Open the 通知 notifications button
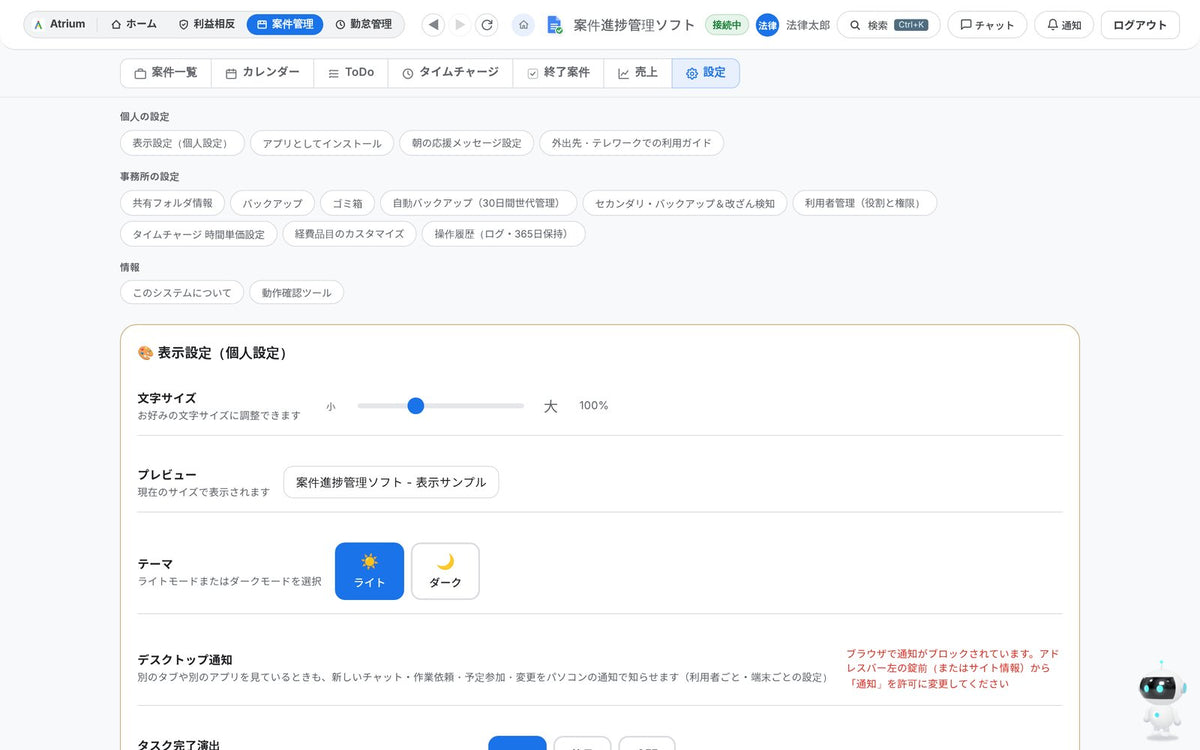Viewport: 1200px width, 750px height. (1064, 25)
